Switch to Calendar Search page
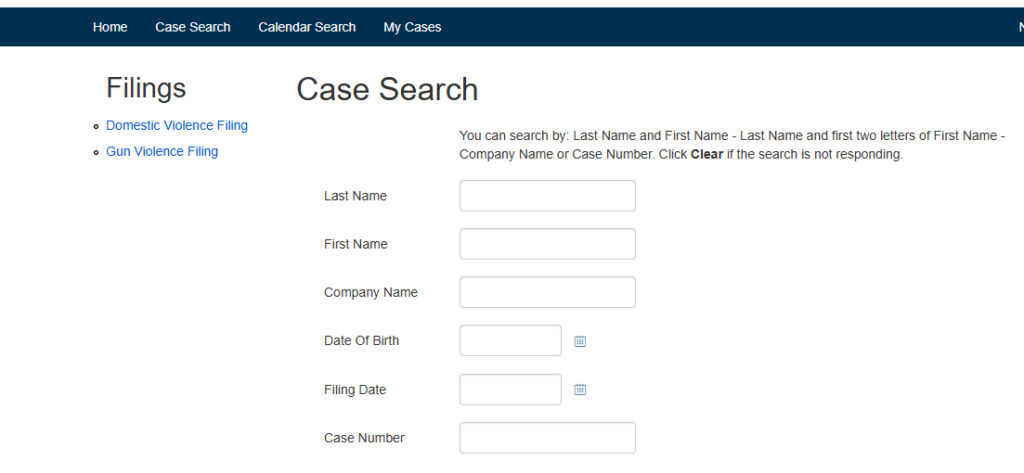This screenshot has width=1024, height=473. (307, 27)
